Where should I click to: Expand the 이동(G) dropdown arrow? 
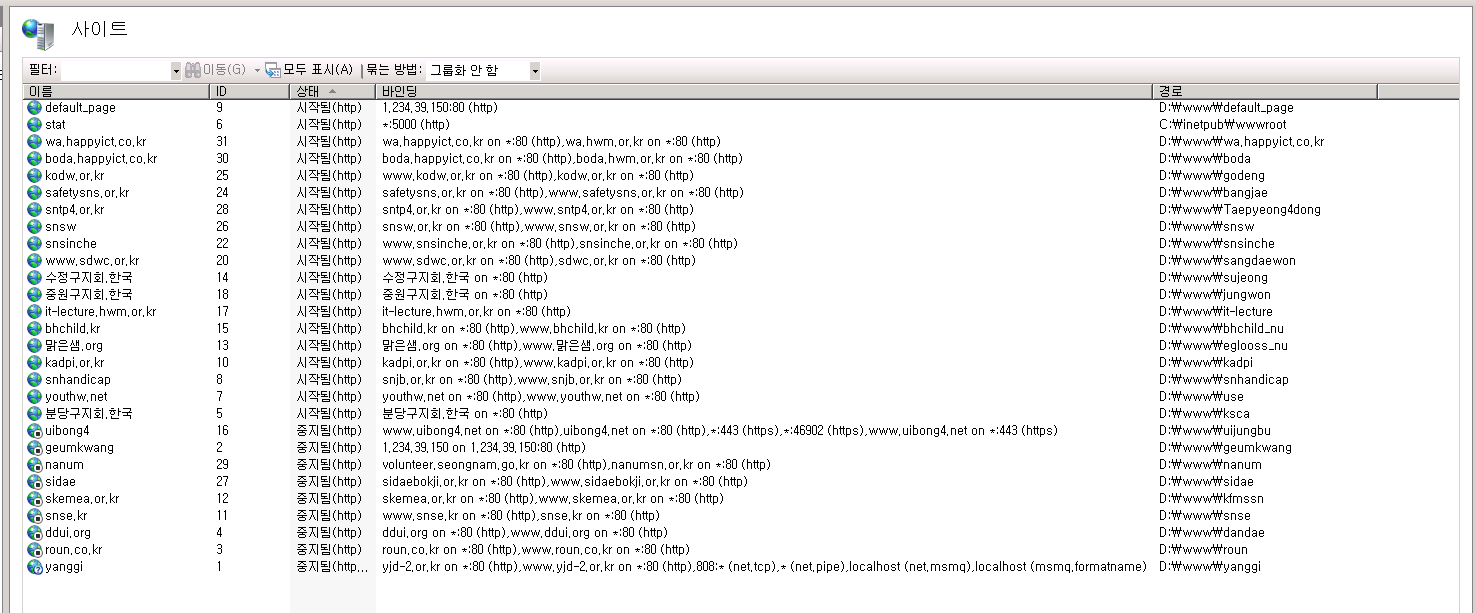click(257, 70)
